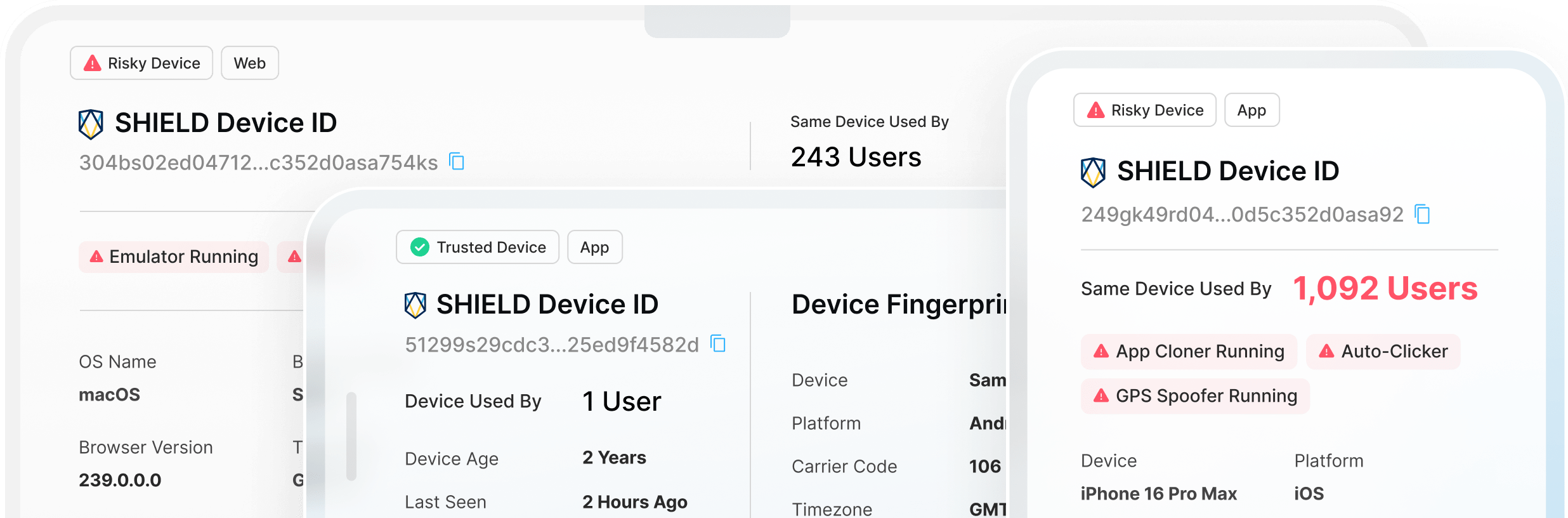Copy the device ID 249gk49rd04...0d5c352d0asa92
The image size is (1568, 518).
pos(1423,214)
